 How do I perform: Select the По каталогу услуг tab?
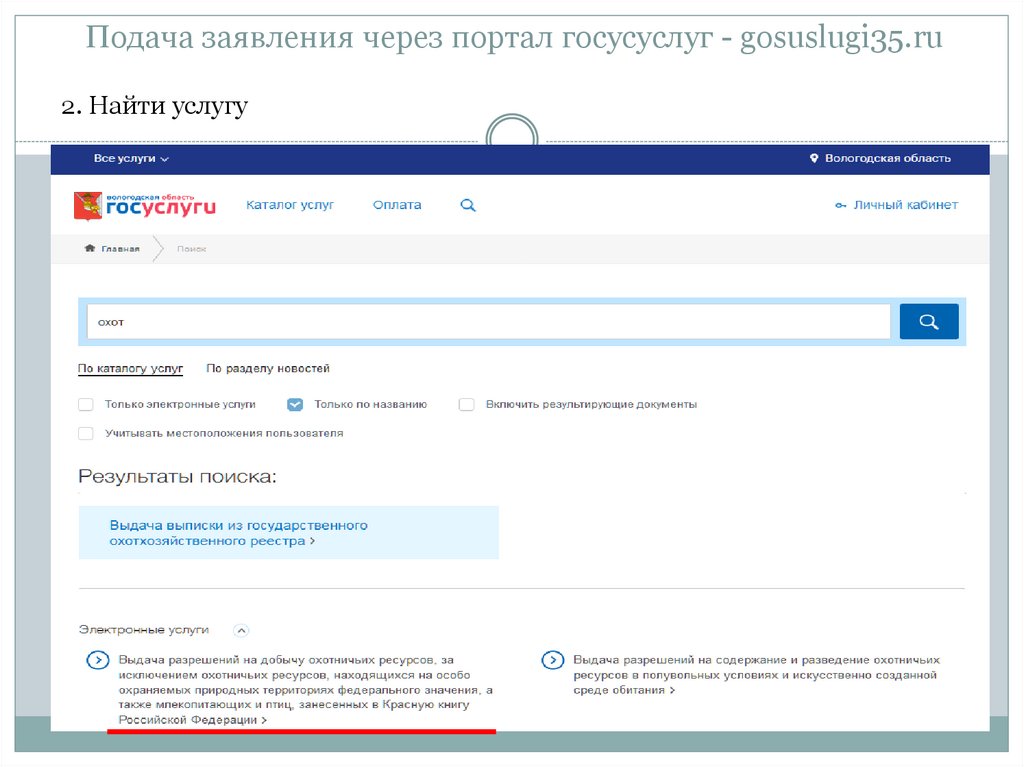130,369
